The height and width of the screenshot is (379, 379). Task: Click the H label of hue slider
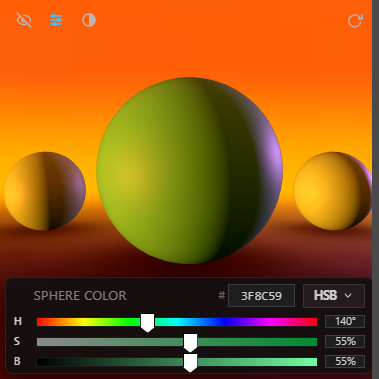pos(18,322)
